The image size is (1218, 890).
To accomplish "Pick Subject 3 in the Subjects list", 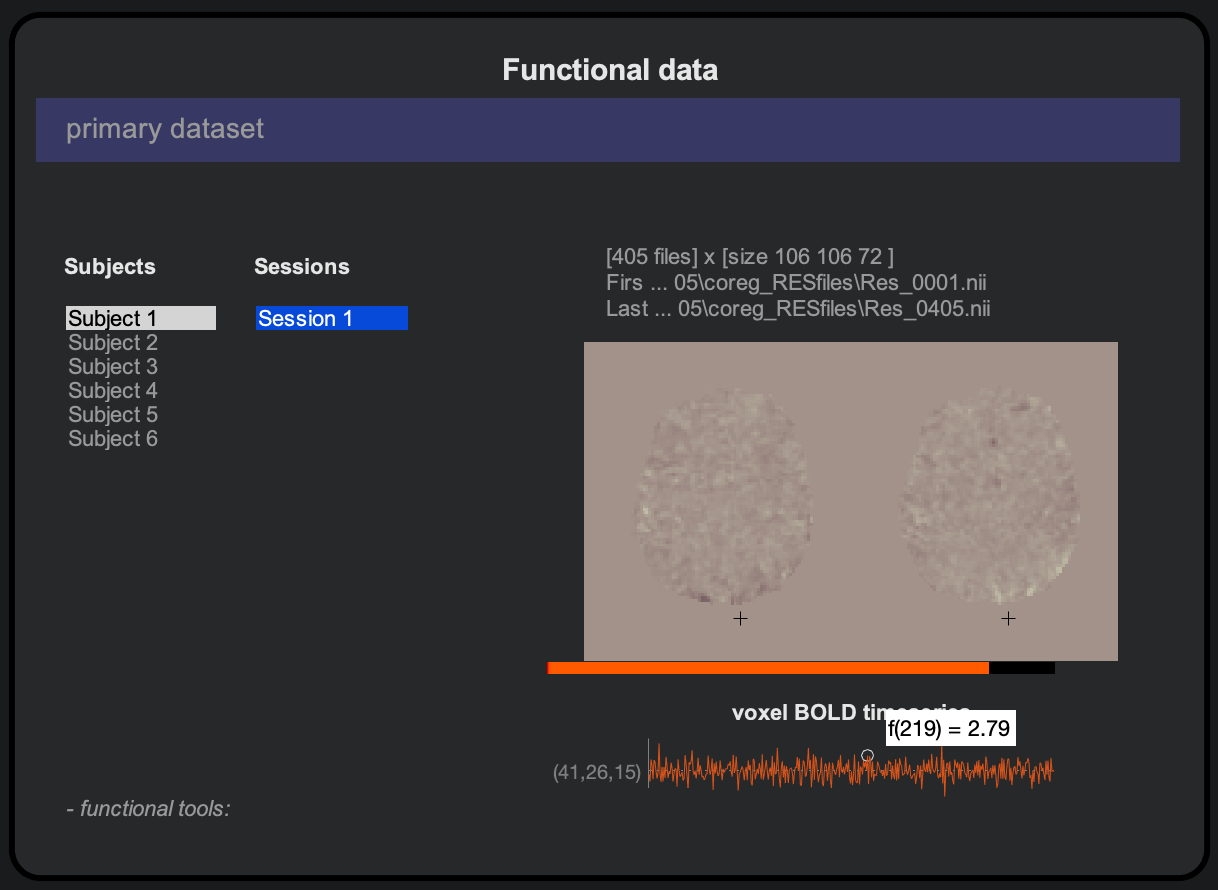I will (113, 367).
